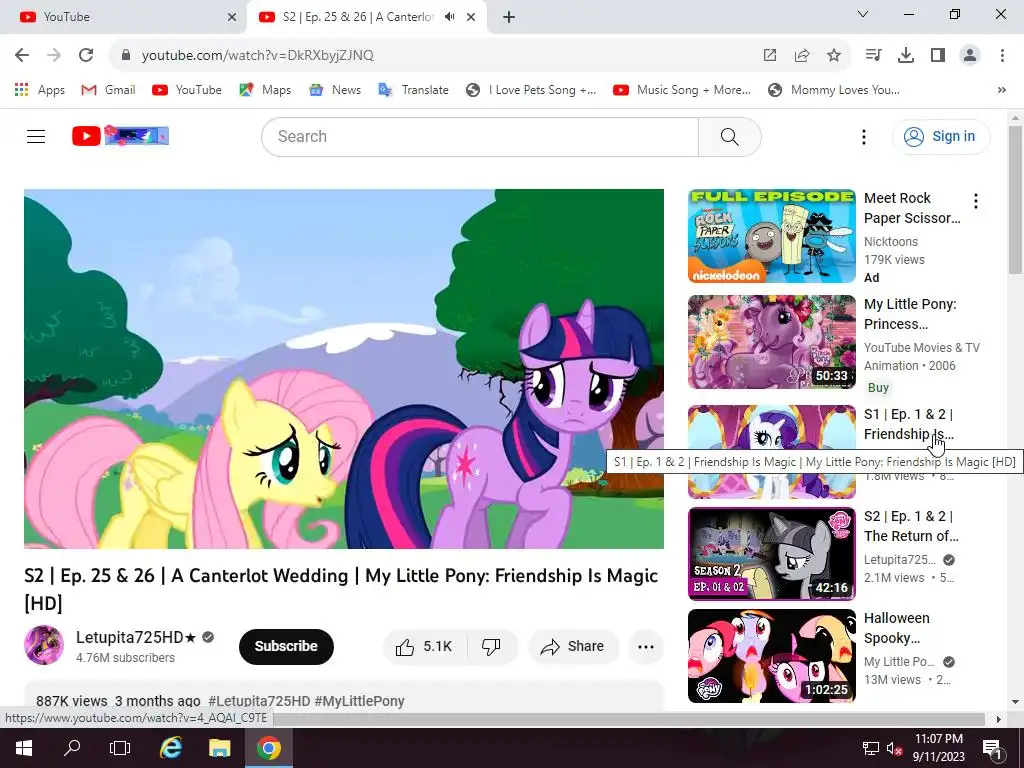Click in the YouTube Search field
This screenshot has height=768, width=1024.
point(480,136)
